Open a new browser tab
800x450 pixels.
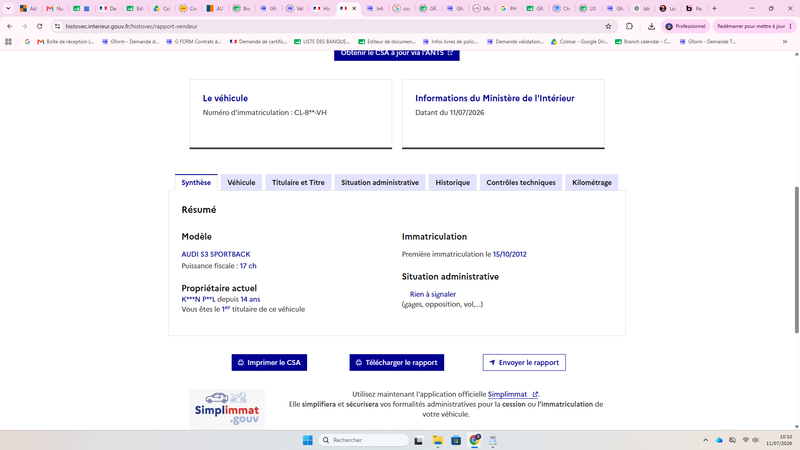pos(714,9)
